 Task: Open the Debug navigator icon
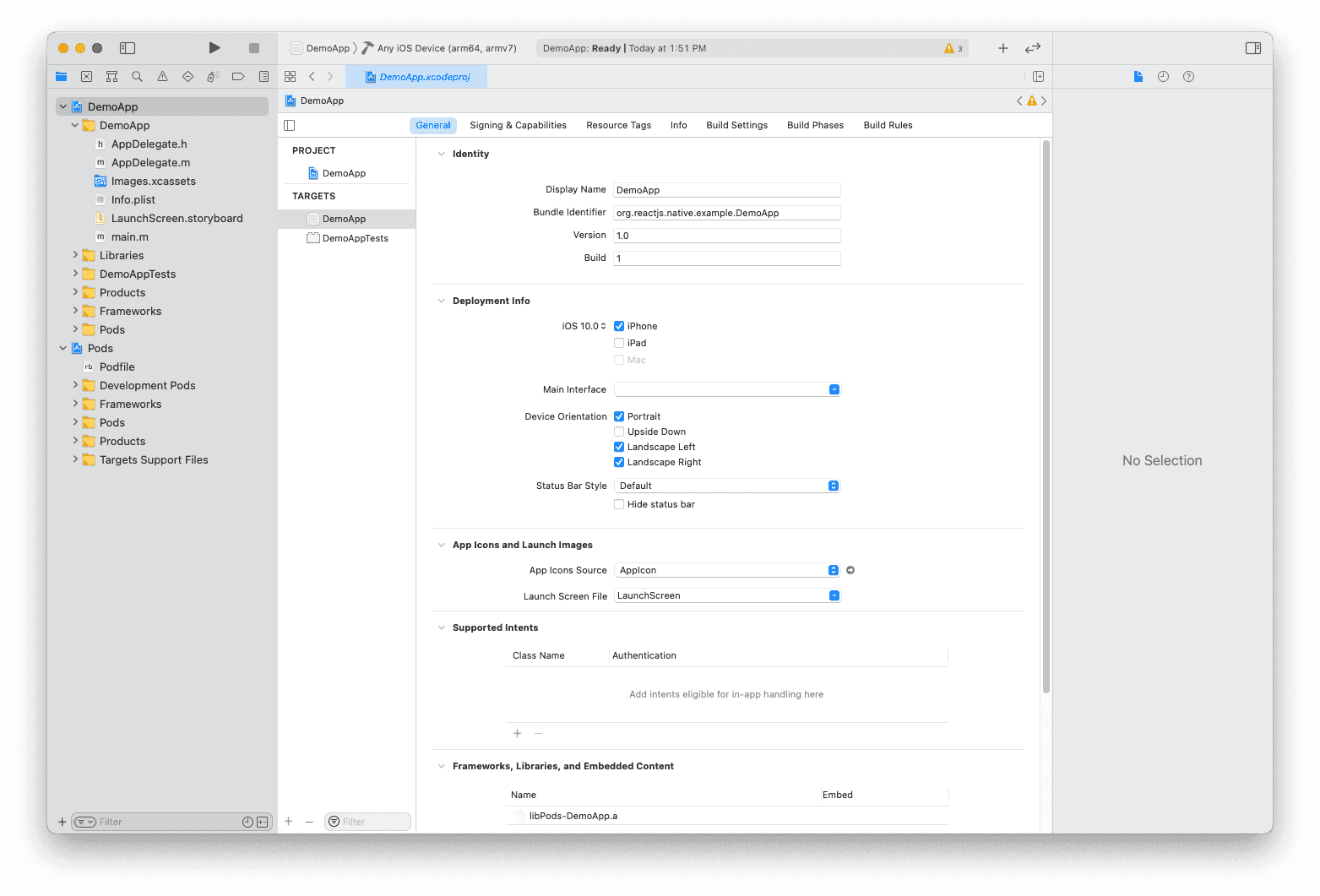(x=213, y=77)
